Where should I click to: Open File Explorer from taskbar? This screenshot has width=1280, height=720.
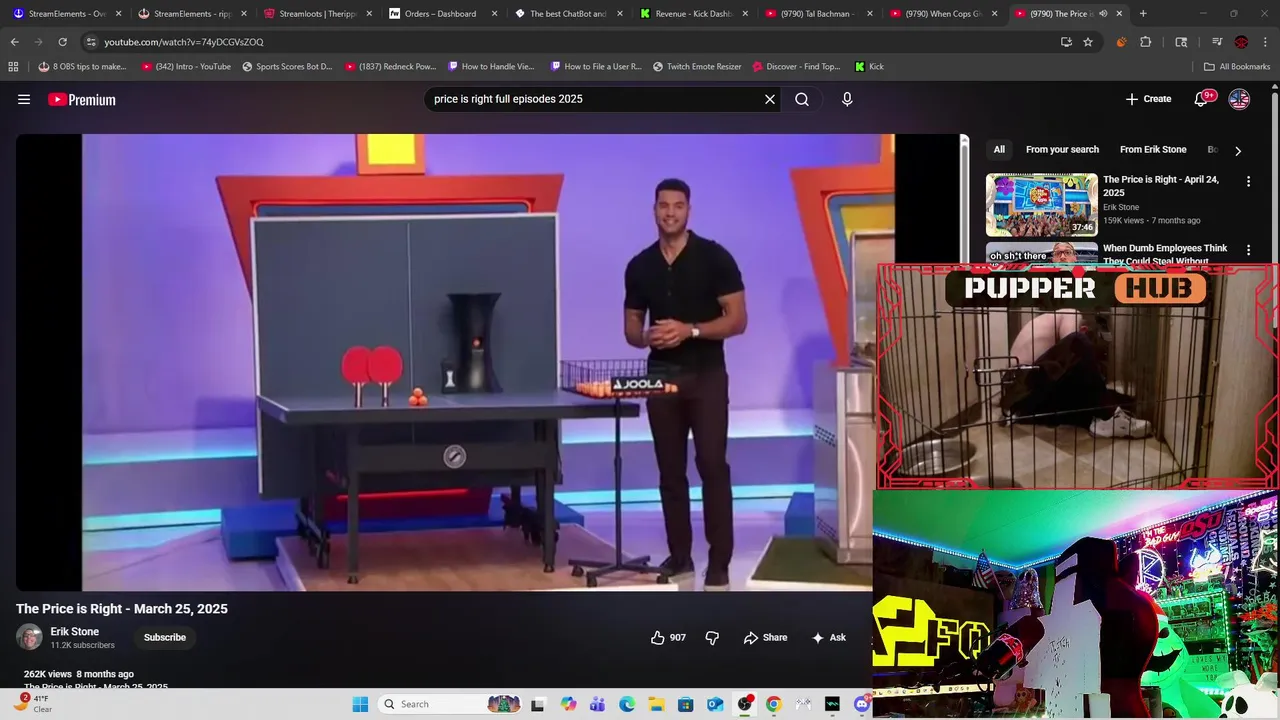[x=656, y=704]
